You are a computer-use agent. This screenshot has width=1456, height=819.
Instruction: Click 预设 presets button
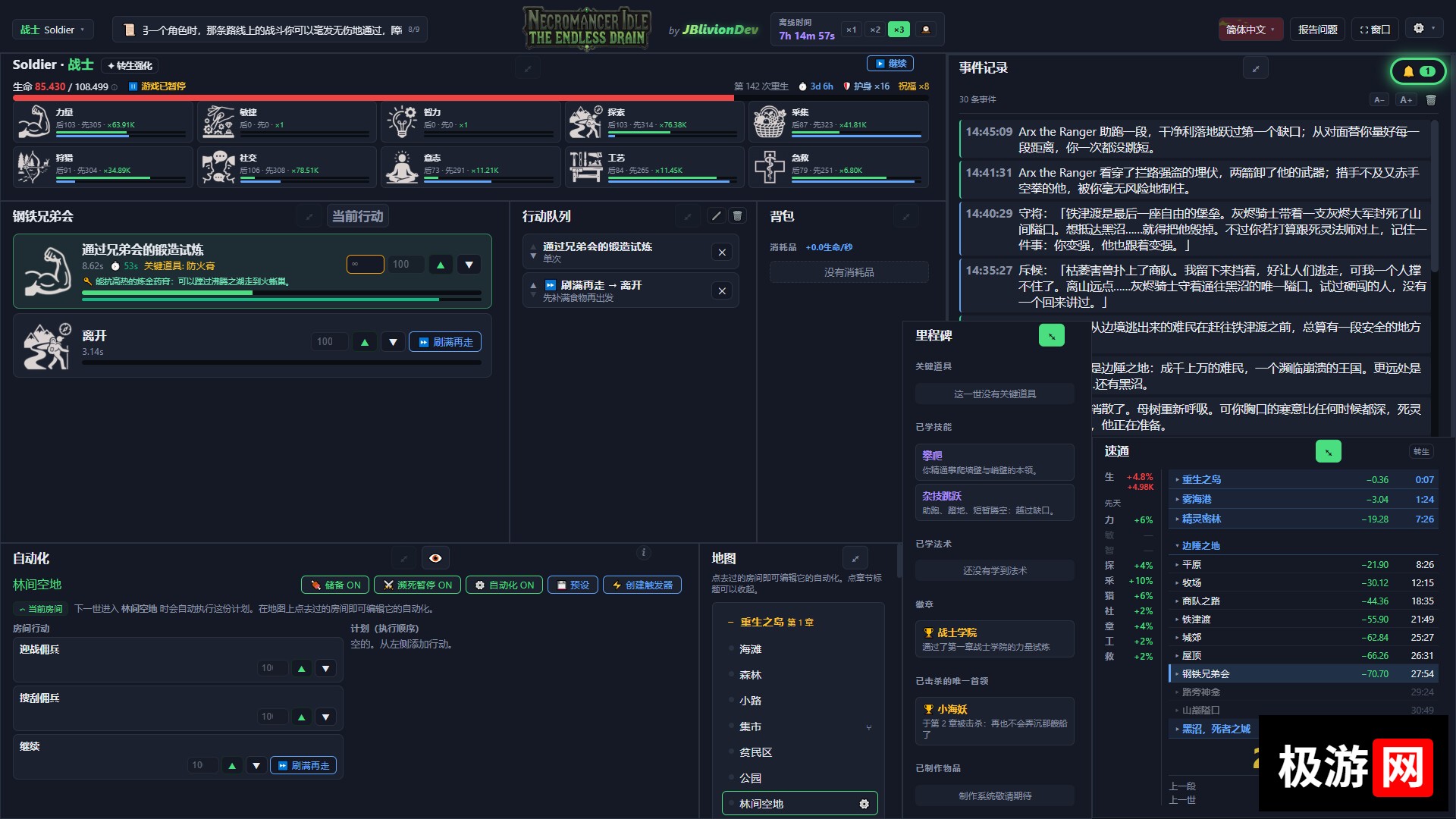click(x=573, y=585)
